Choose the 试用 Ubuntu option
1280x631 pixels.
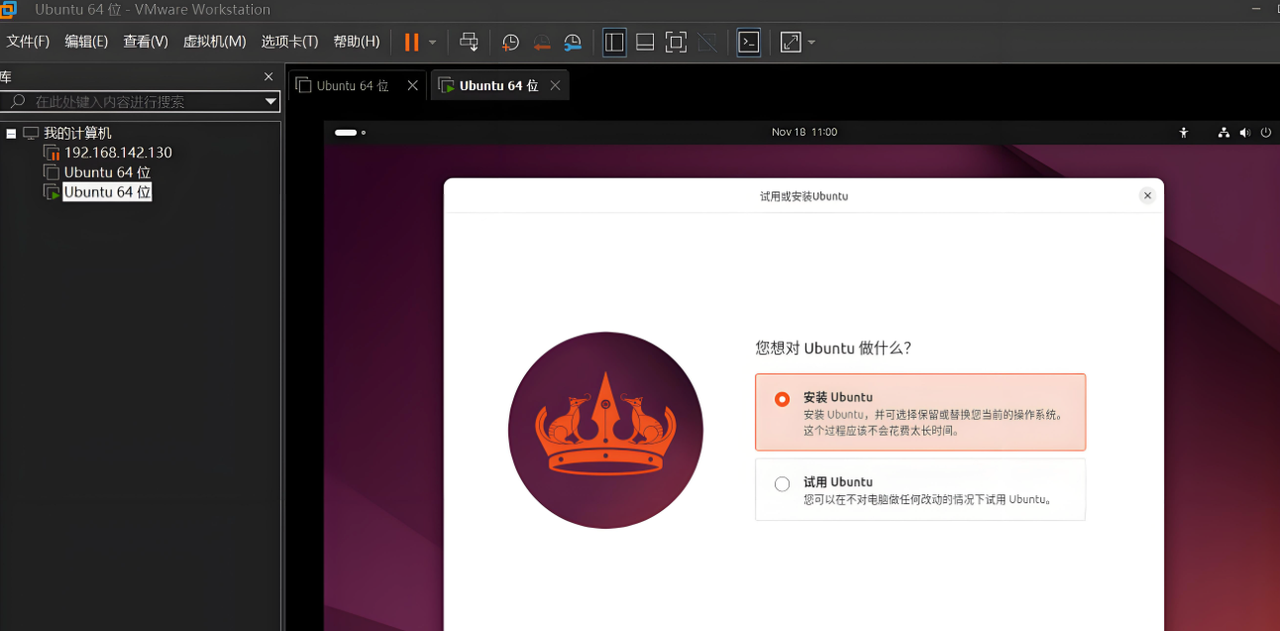point(781,483)
